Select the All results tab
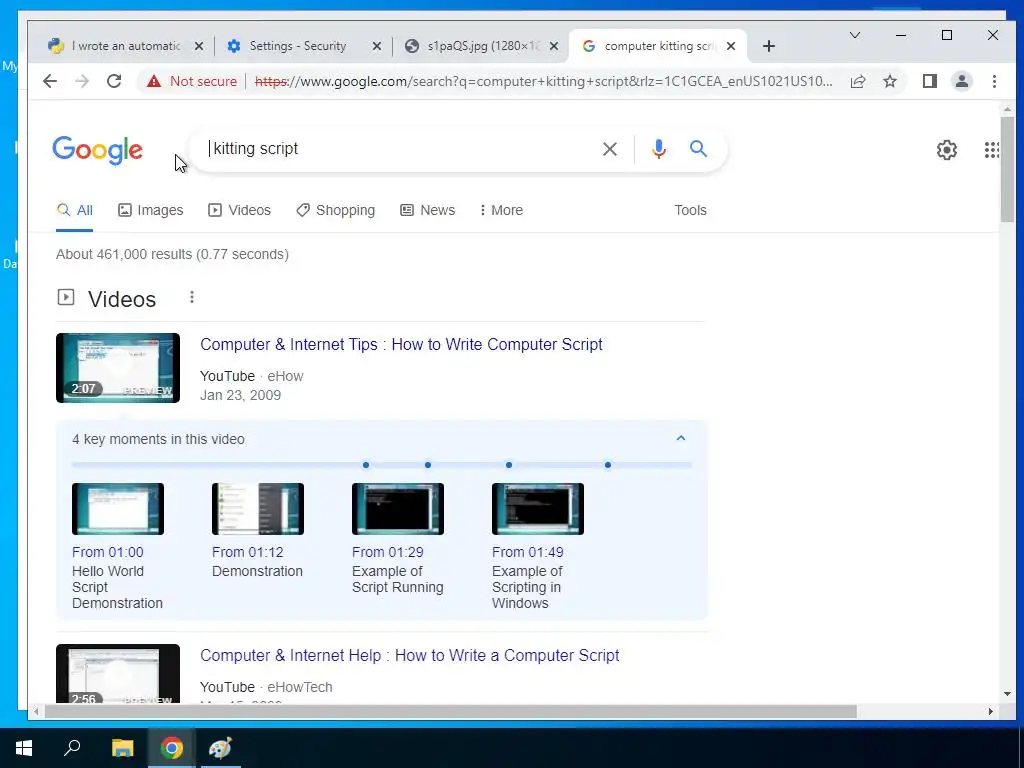 click(x=74, y=210)
